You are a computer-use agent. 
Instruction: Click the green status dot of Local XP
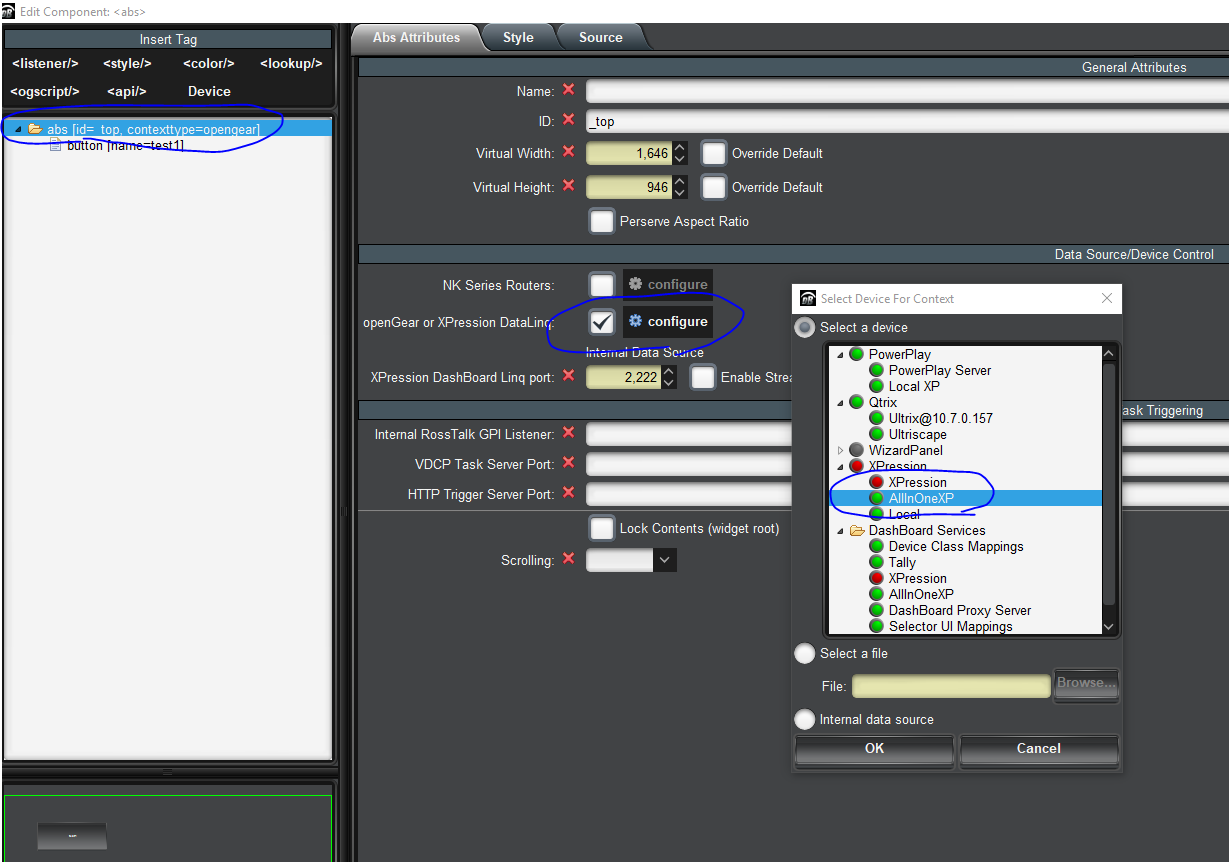point(876,386)
